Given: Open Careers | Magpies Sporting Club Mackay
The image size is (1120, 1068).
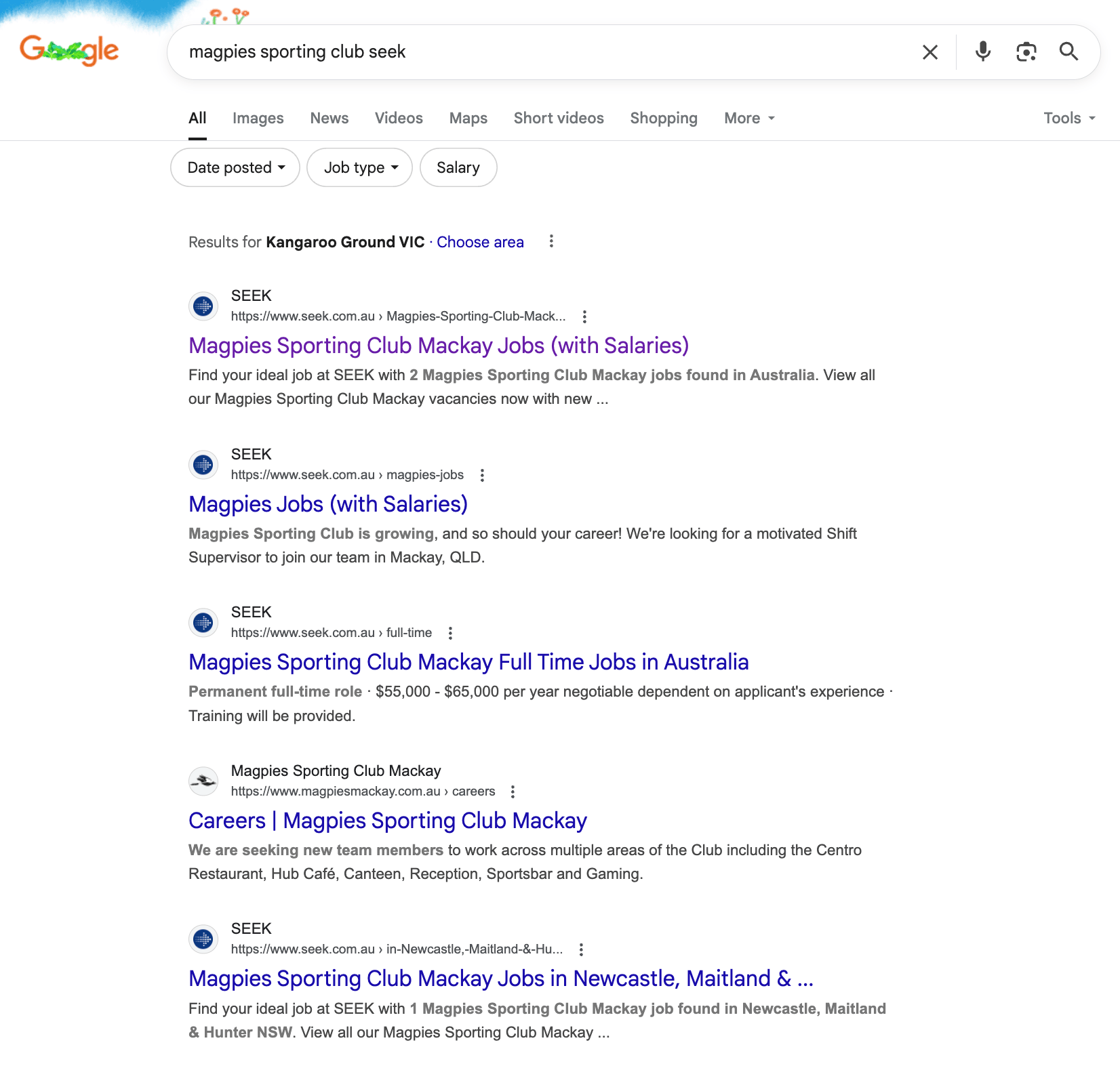Looking at the screenshot, I should tap(388, 821).
